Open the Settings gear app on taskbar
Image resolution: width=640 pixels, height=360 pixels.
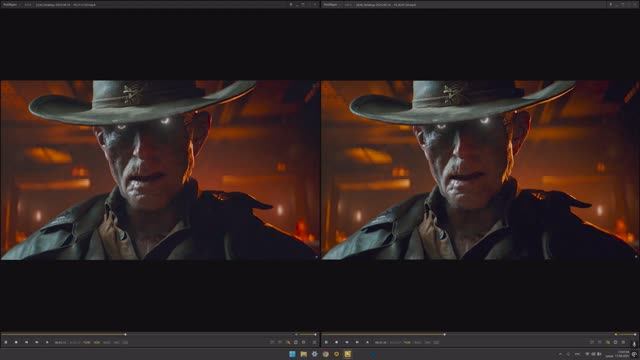(315, 354)
